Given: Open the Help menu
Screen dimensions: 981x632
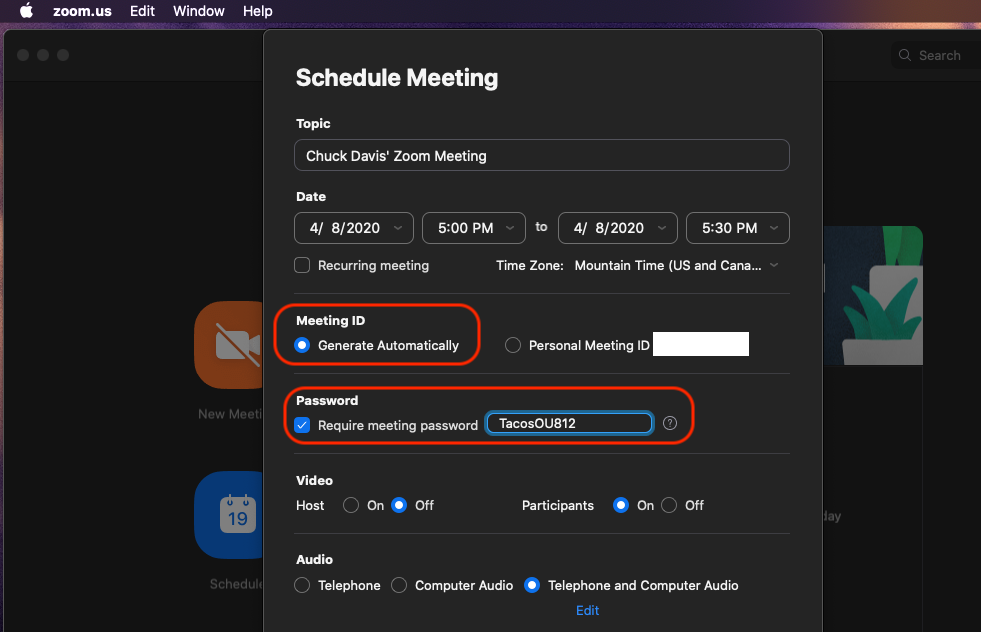Looking at the screenshot, I should coord(257,11).
